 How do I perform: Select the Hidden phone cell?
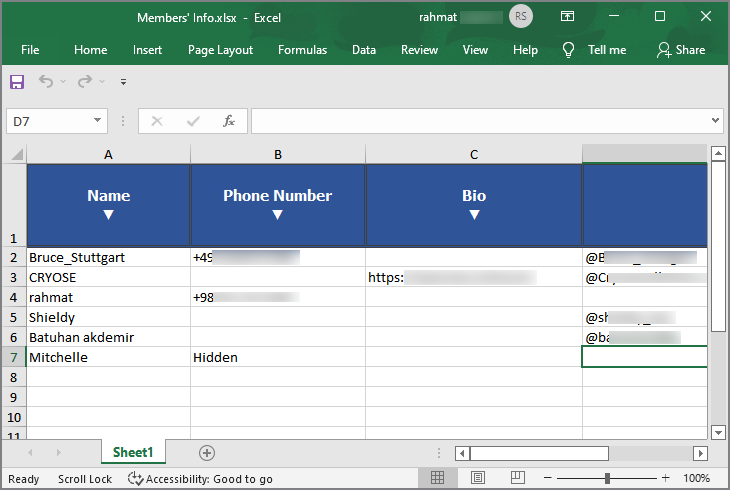tap(278, 357)
